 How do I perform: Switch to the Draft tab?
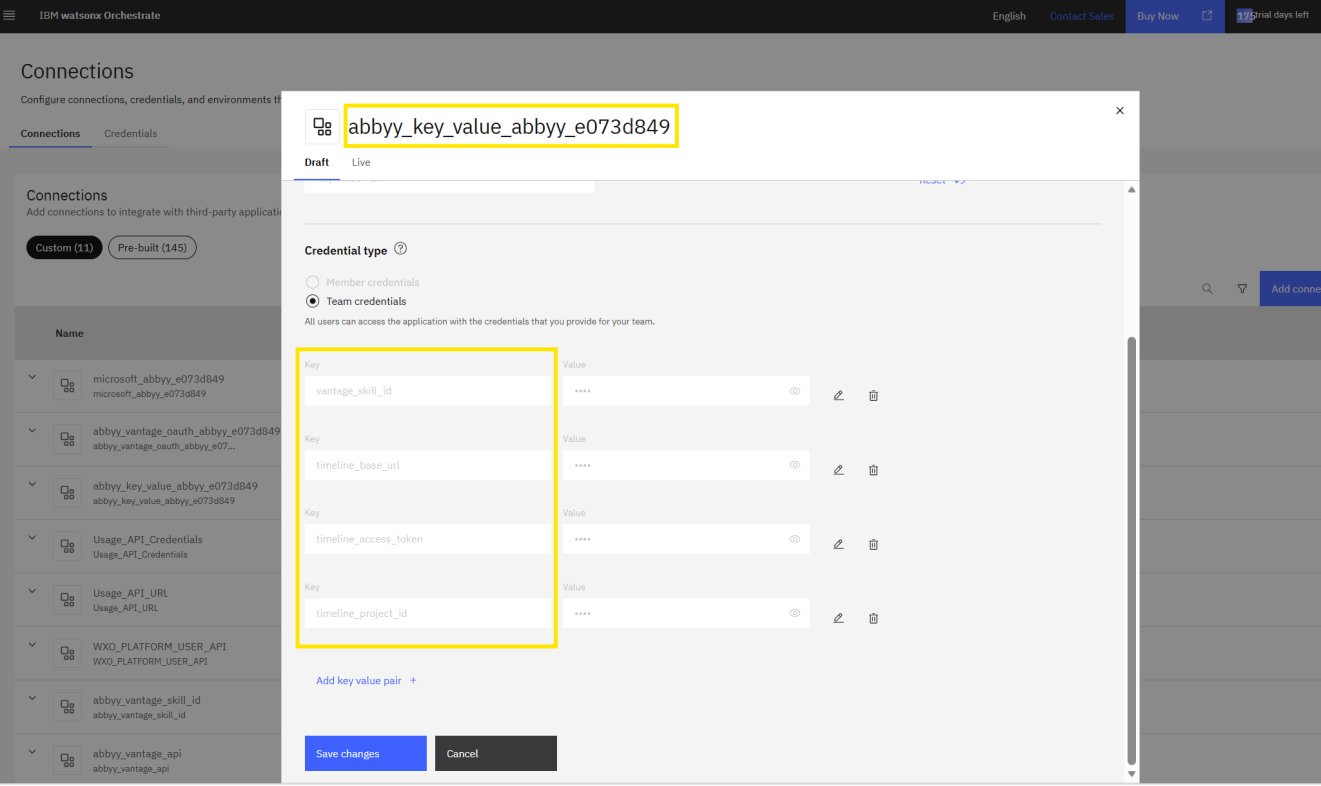click(x=317, y=162)
